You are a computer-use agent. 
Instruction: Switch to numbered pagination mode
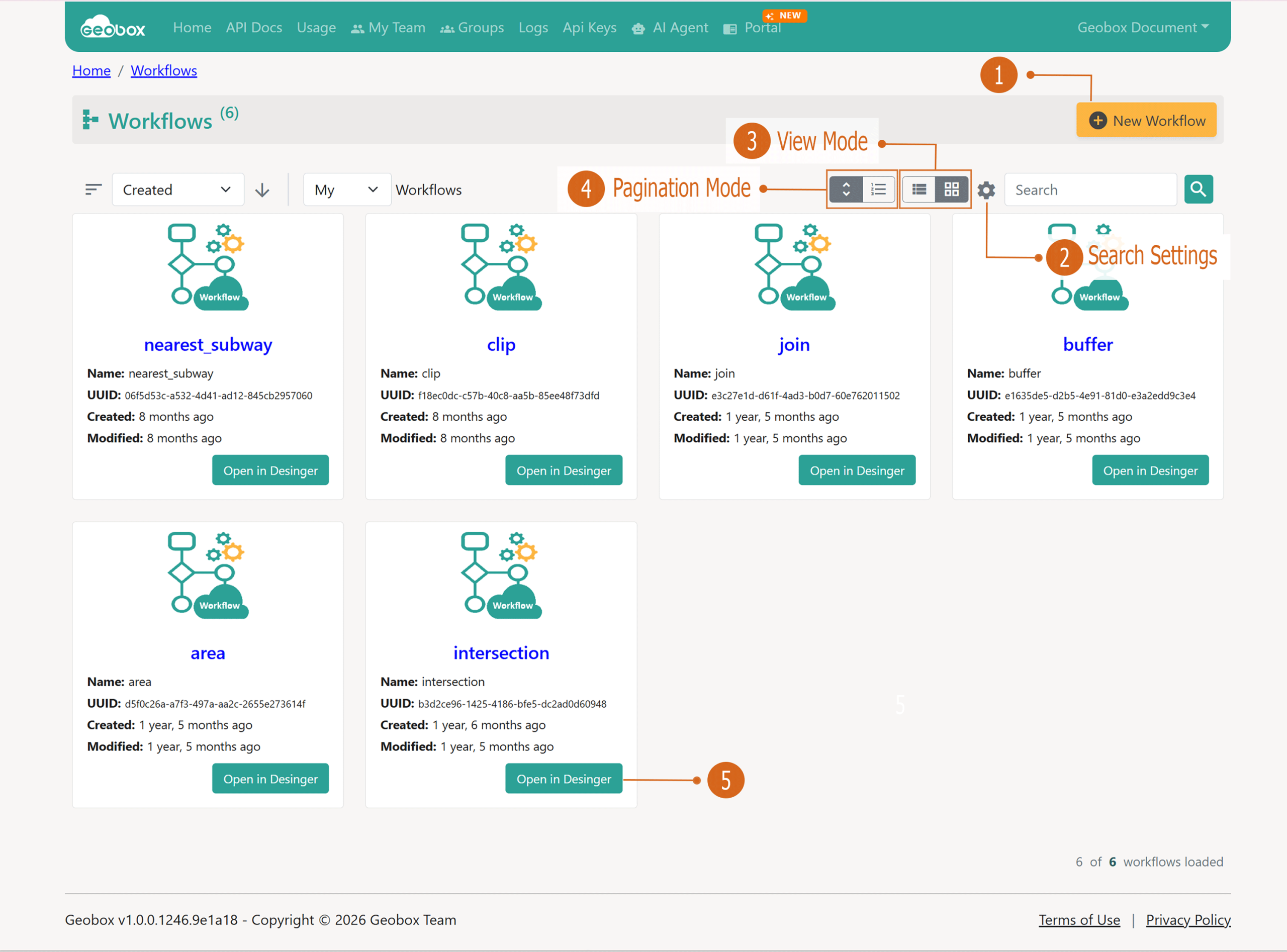[x=878, y=189]
